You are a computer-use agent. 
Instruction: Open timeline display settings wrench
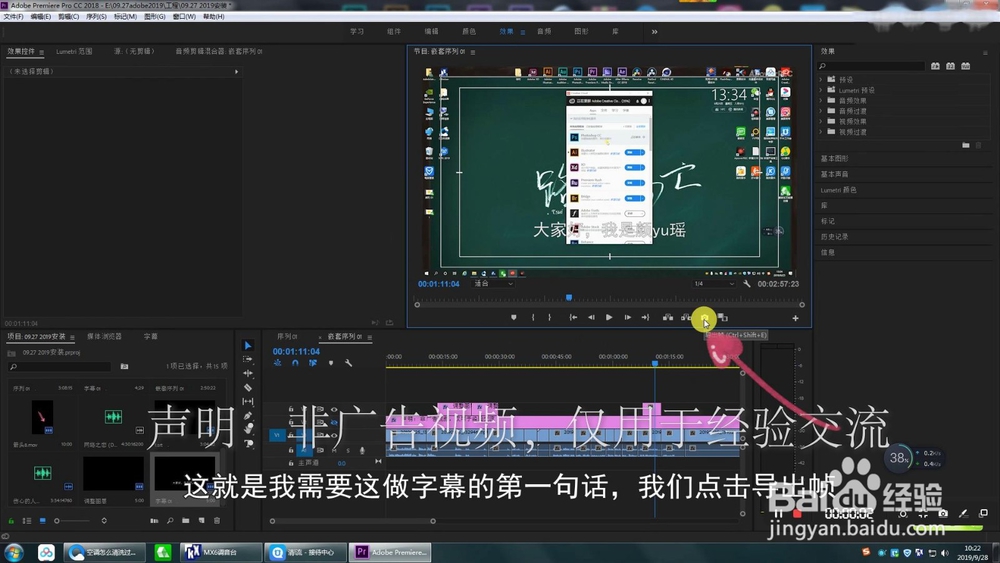[348, 363]
